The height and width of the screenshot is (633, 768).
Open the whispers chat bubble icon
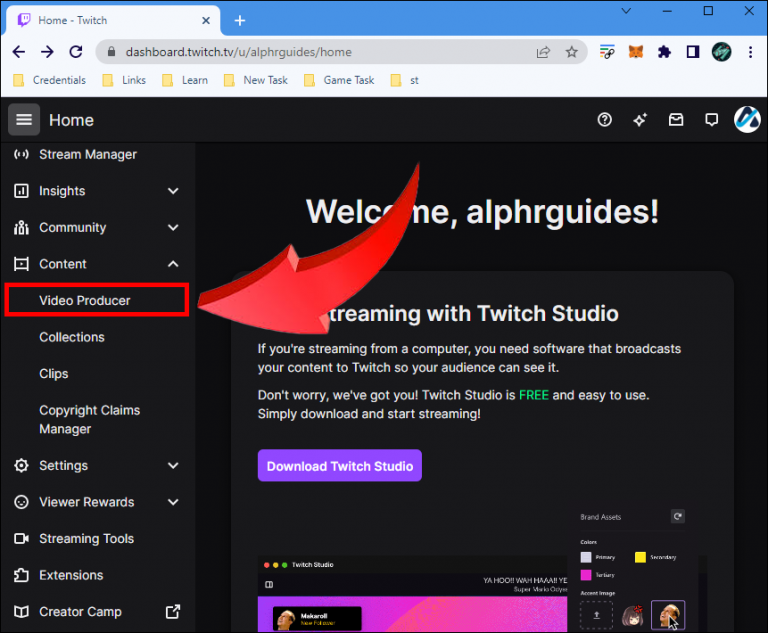711,120
